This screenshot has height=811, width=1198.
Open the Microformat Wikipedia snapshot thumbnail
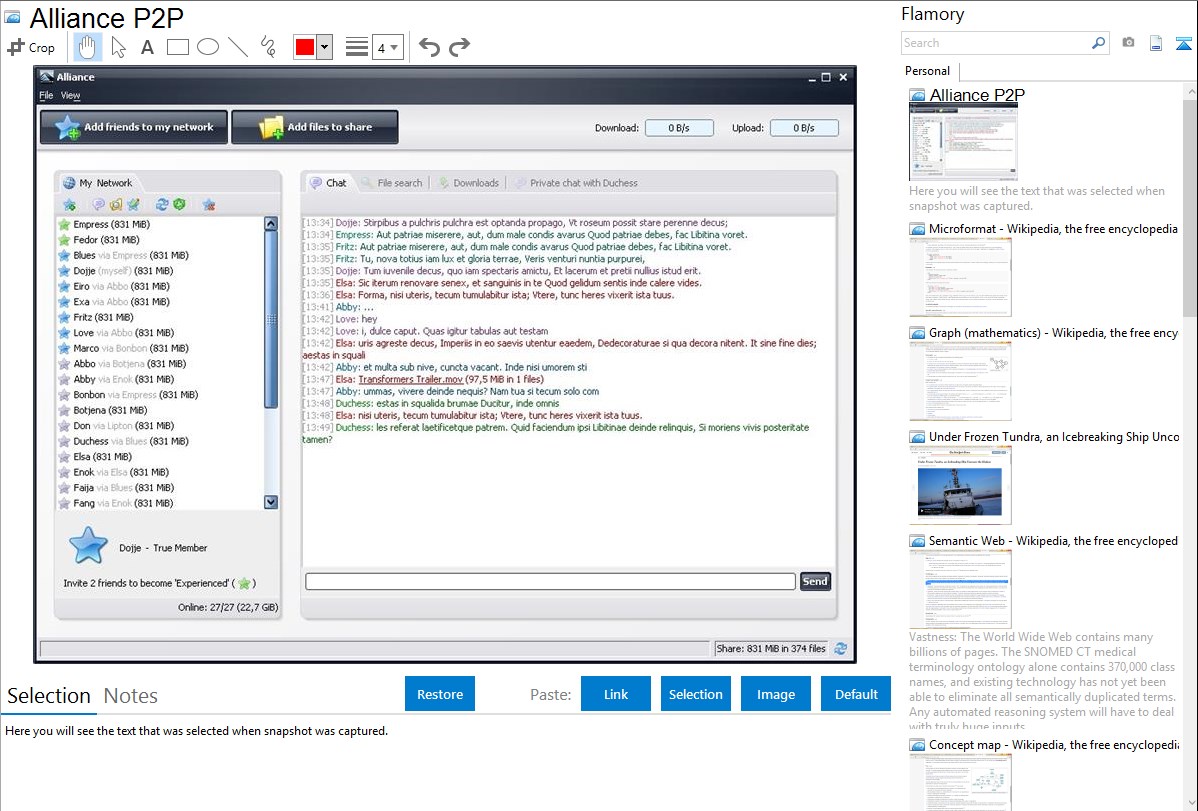pyautogui.click(x=960, y=277)
